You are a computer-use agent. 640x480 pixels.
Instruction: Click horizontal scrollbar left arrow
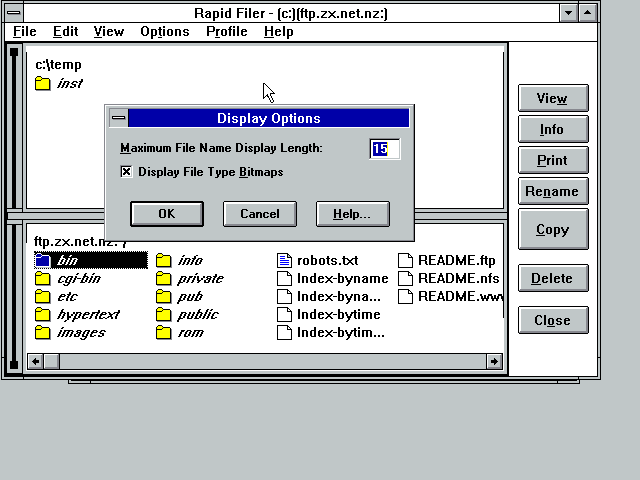[36, 361]
